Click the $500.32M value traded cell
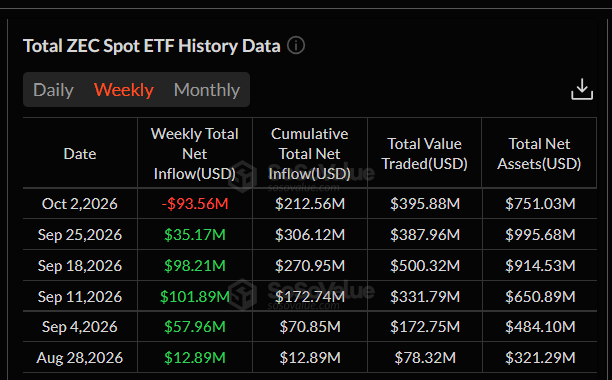The height and width of the screenshot is (380, 612). point(425,266)
